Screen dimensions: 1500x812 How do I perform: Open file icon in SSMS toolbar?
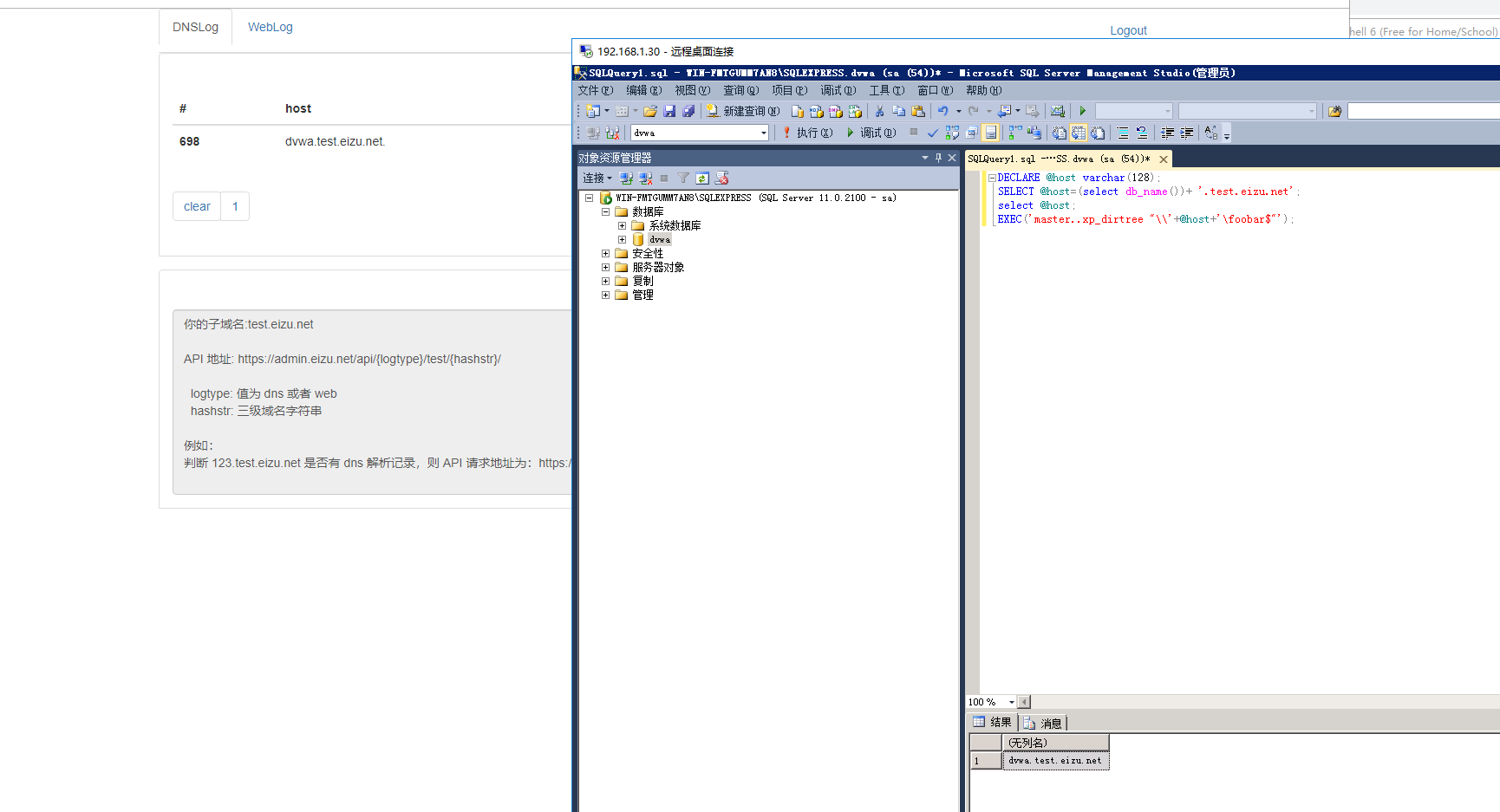click(650, 111)
